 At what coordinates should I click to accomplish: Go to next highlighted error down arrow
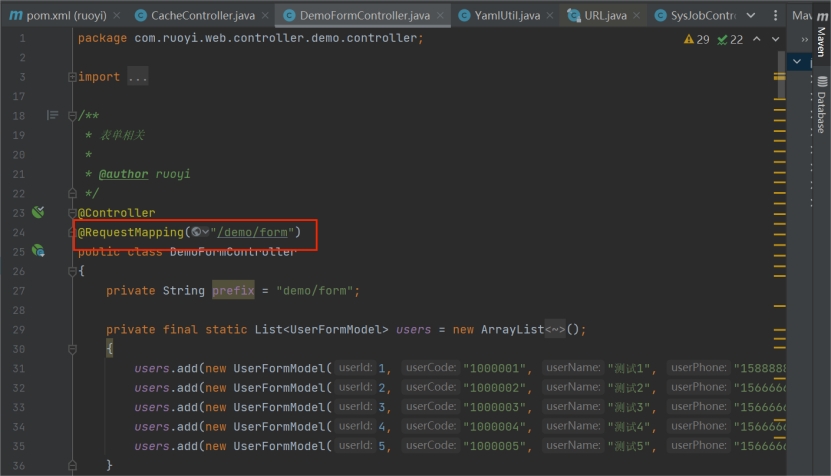(776, 39)
